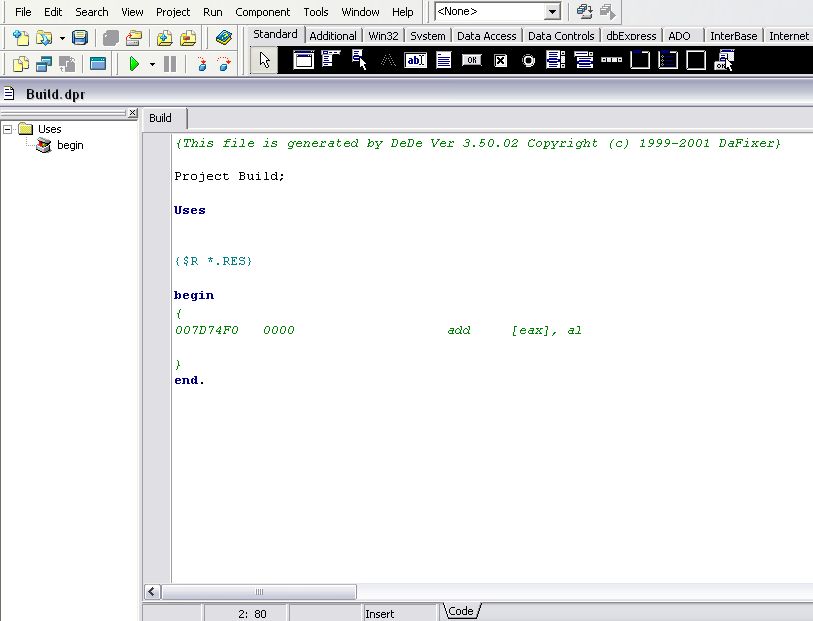
Task: Select the ComboBox component
Action: click(x=584, y=60)
